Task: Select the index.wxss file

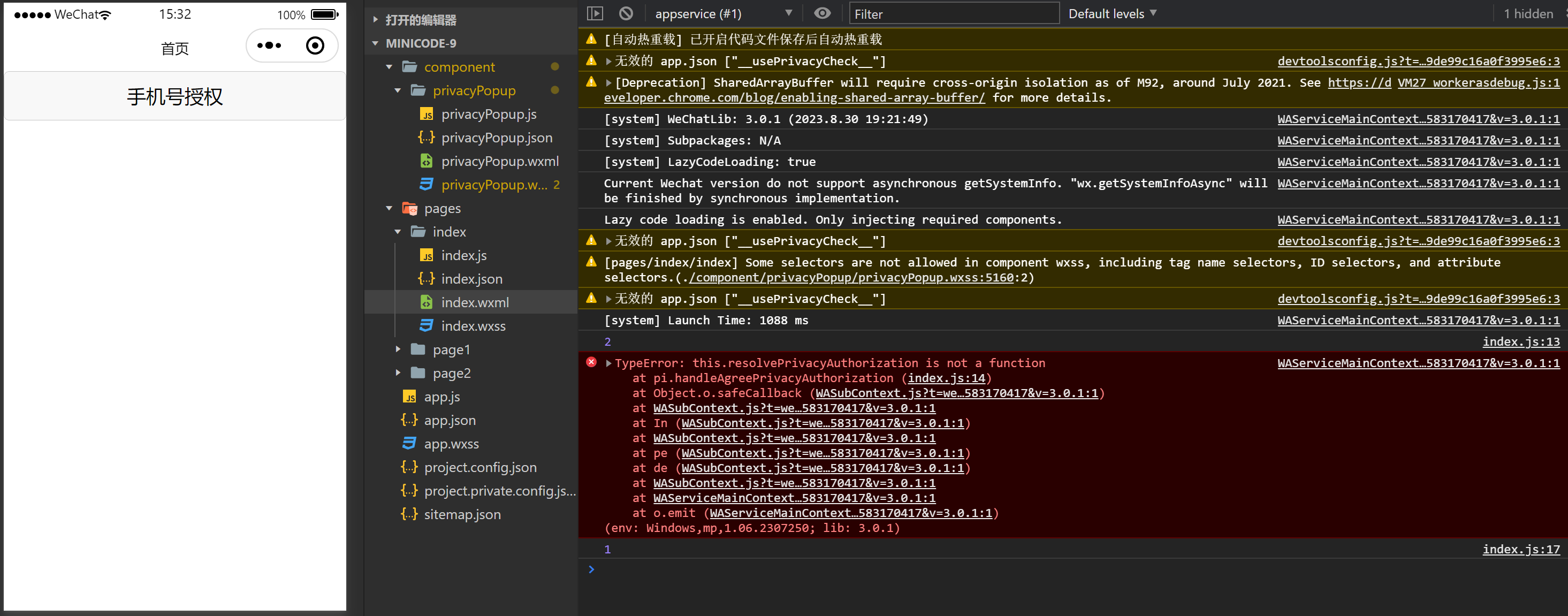Action: (473, 326)
